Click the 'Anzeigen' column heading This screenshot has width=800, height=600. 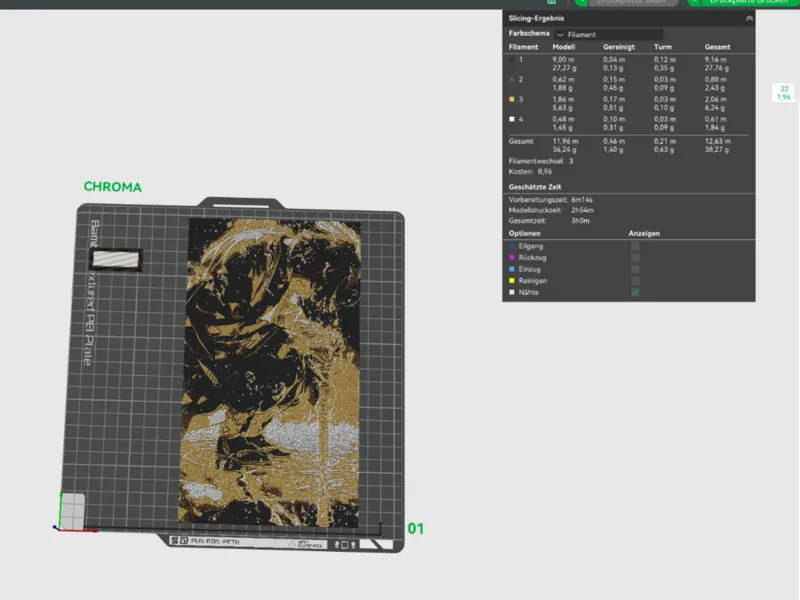[644, 233]
